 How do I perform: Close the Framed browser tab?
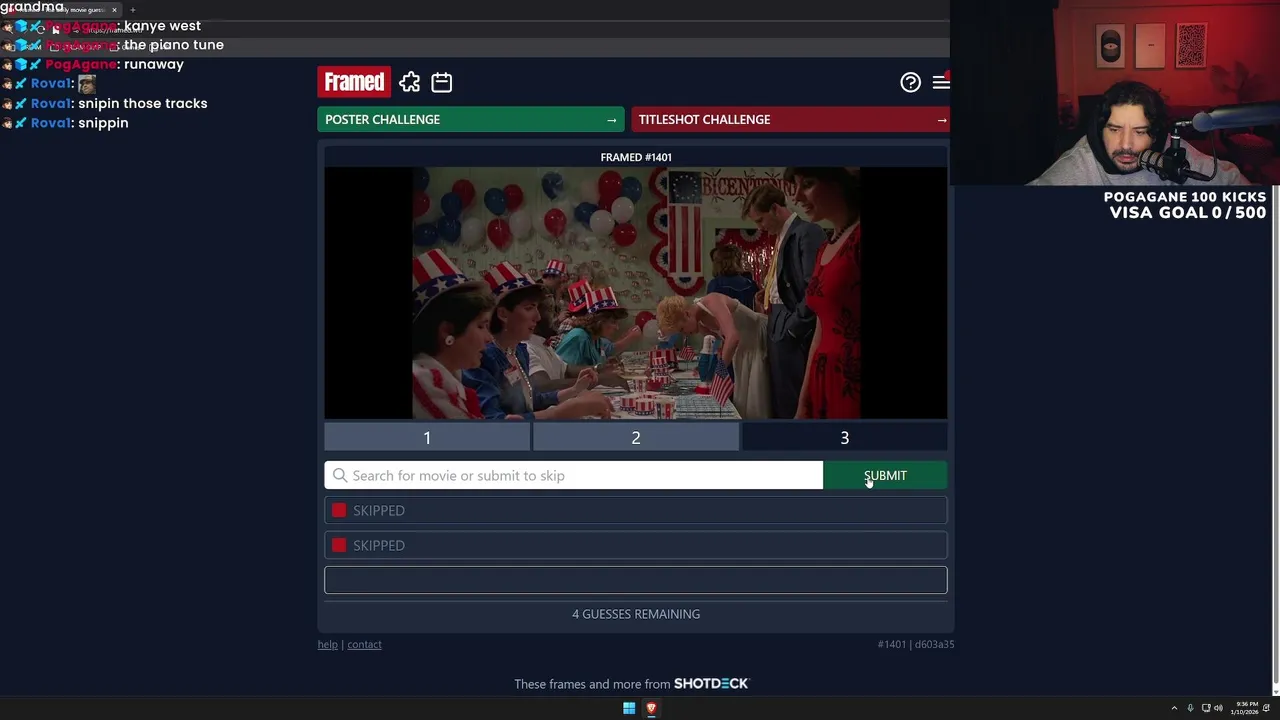coord(114,10)
